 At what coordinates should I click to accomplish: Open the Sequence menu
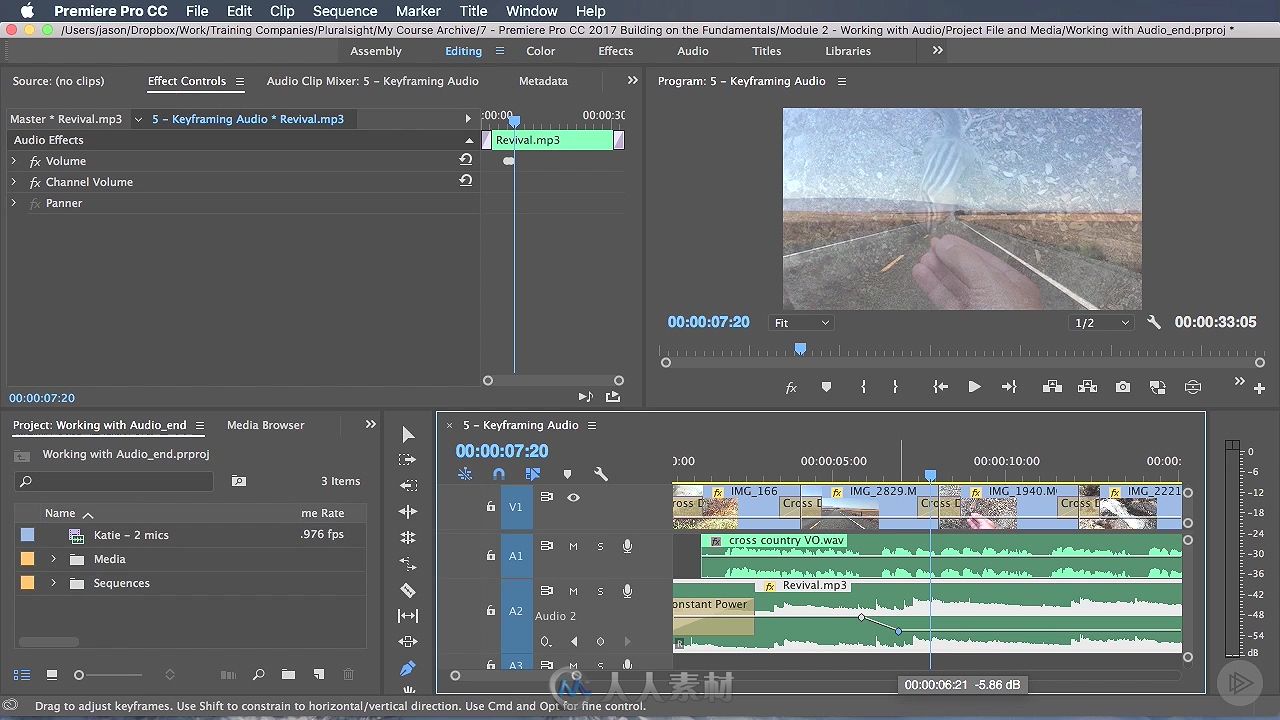point(345,11)
